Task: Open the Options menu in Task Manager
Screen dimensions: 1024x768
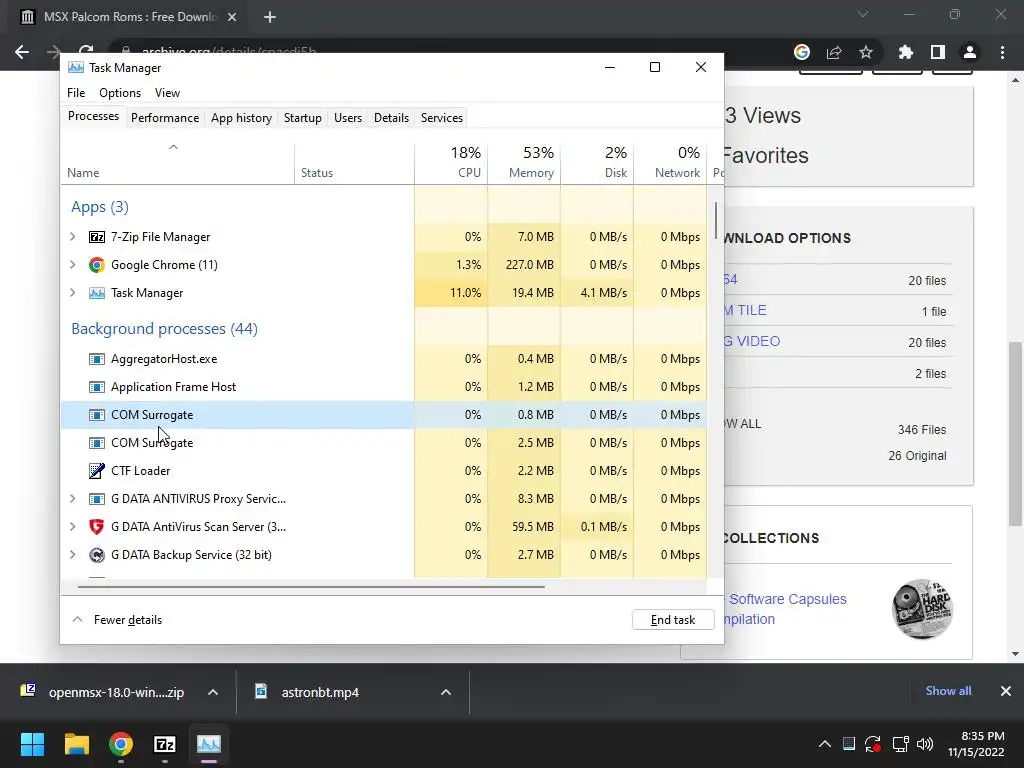Action: (x=120, y=93)
